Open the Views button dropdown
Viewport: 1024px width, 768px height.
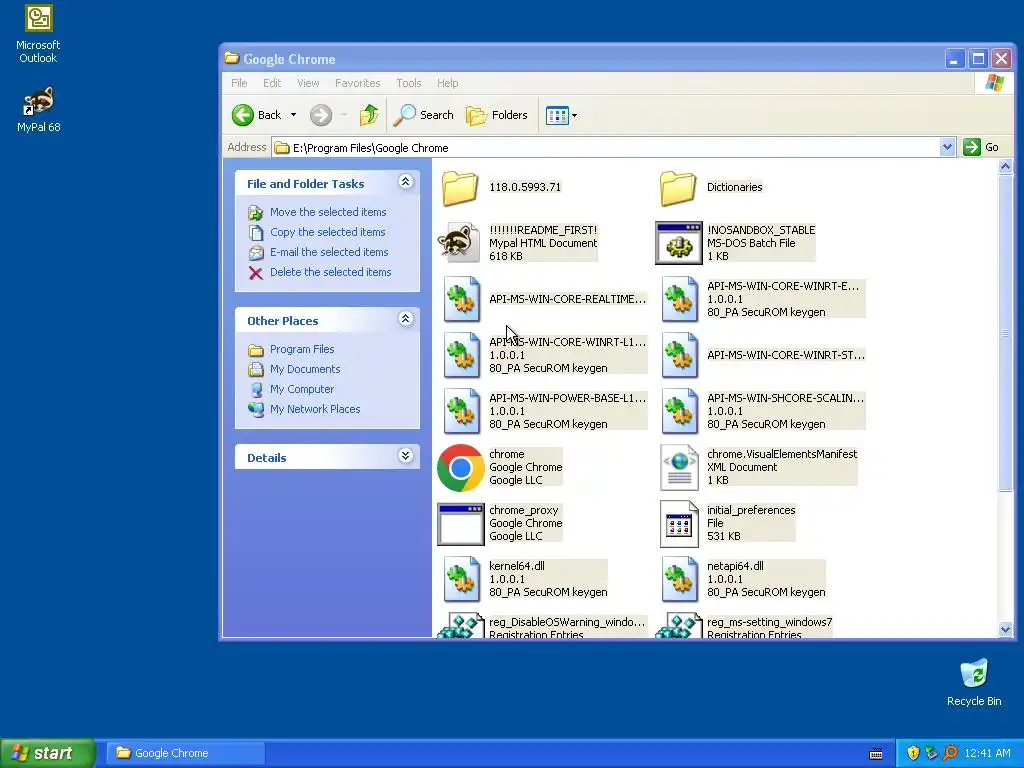coord(574,116)
